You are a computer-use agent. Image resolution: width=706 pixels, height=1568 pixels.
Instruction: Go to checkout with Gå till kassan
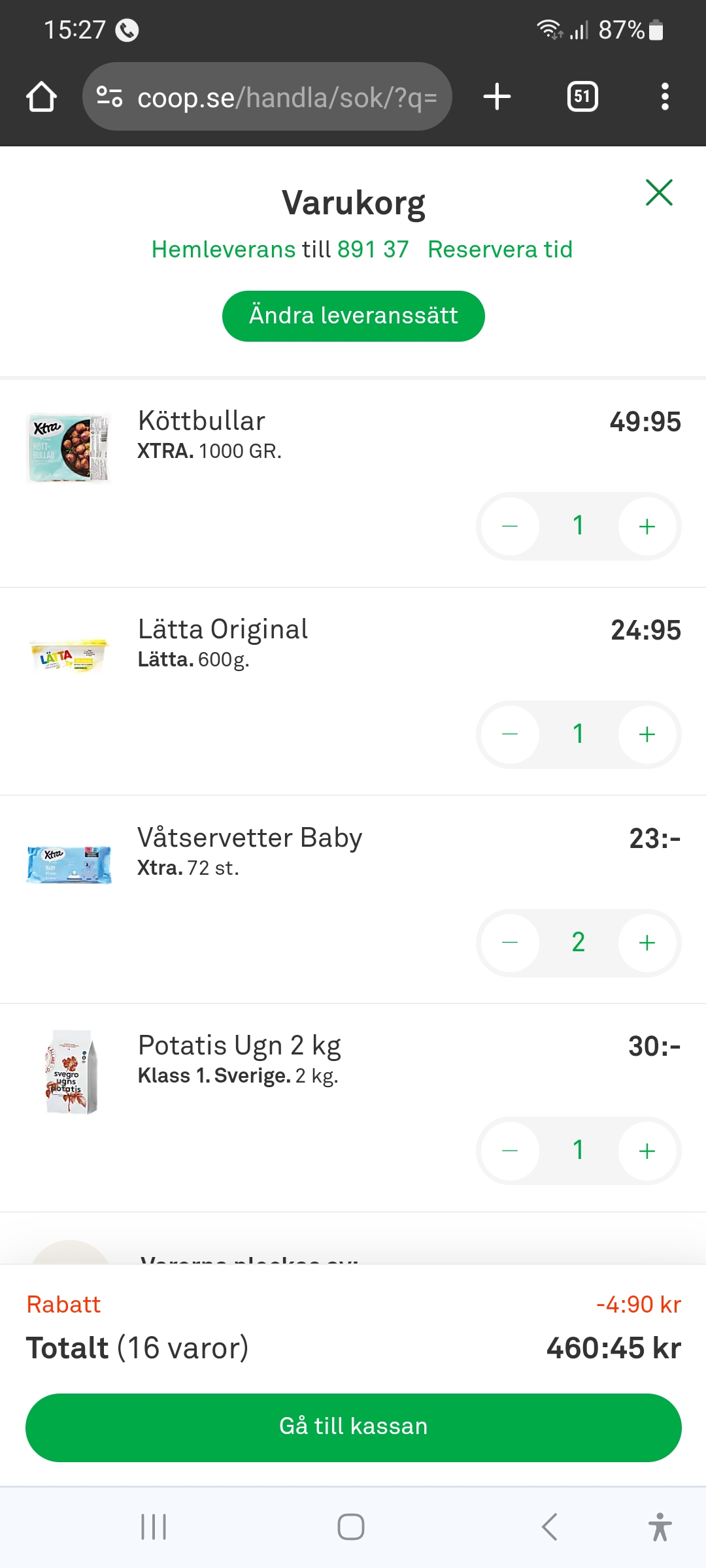353,1427
